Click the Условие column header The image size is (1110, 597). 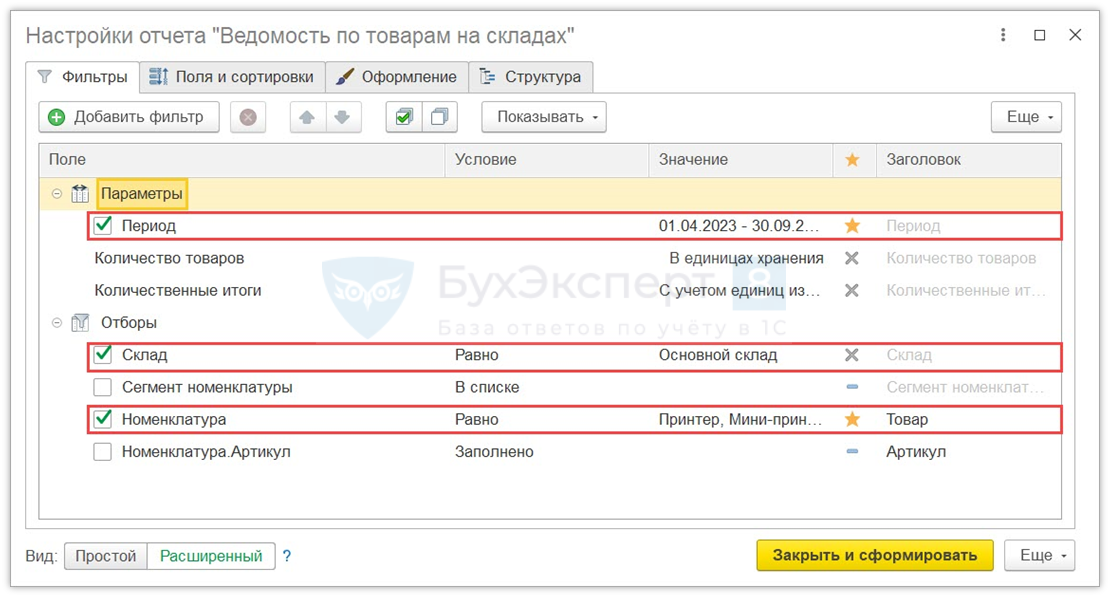pos(547,160)
